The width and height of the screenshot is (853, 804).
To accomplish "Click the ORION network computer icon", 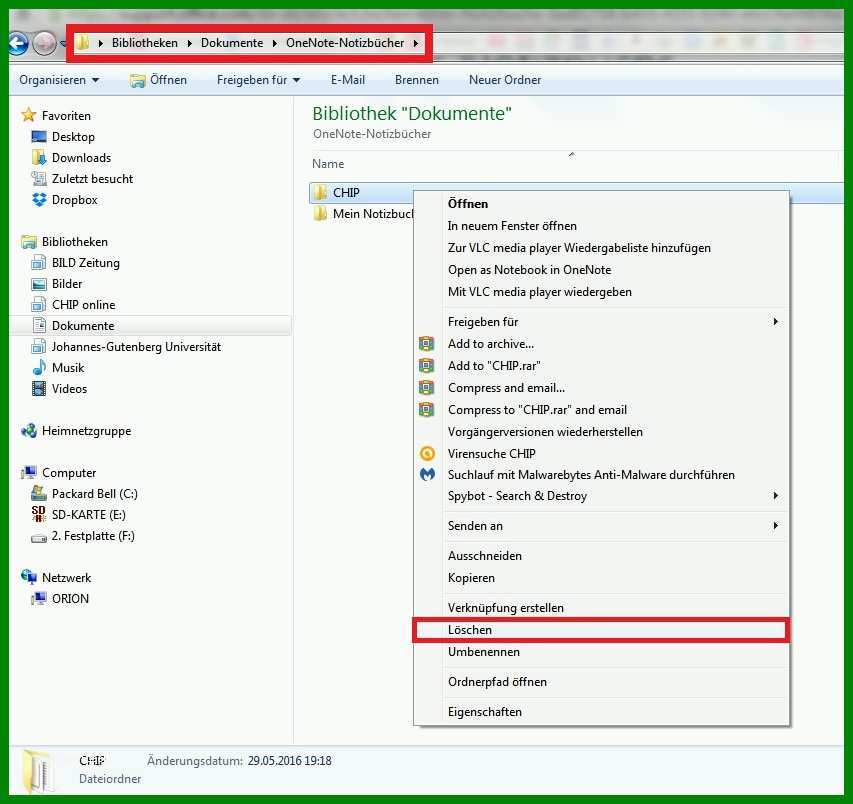I will pos(39,598).
